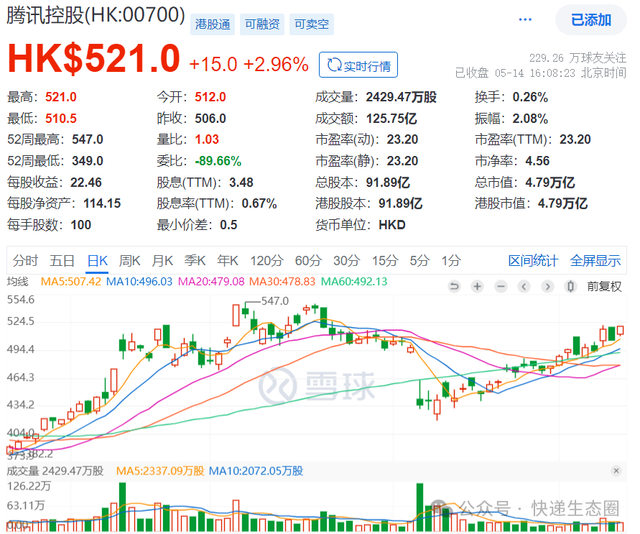The height and width of the screenshot is (534, 640).
Task: Click the stock title 腾讯控股(HK:00700)
Action: 96,16
